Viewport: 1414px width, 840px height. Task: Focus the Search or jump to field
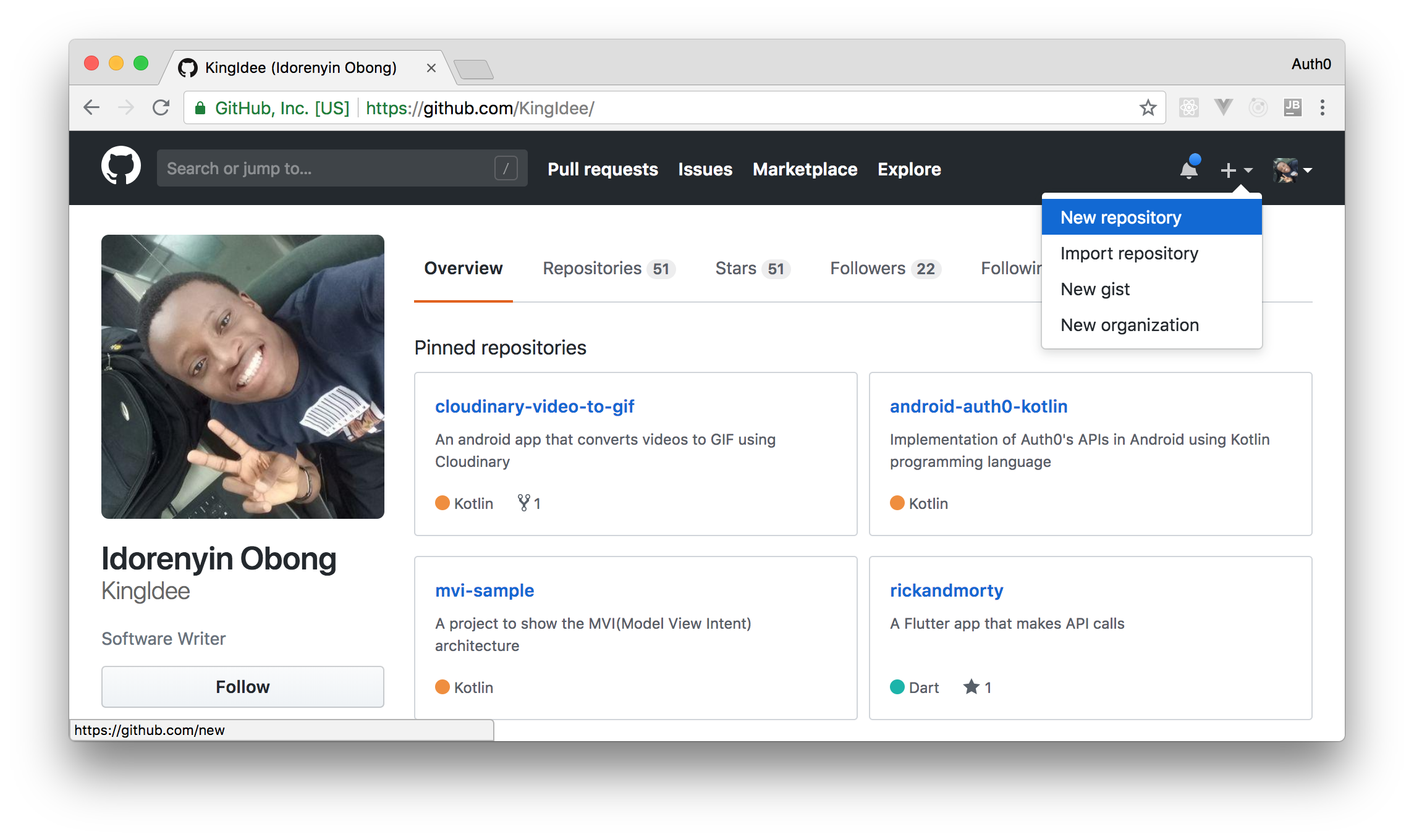tap(328, 169)
